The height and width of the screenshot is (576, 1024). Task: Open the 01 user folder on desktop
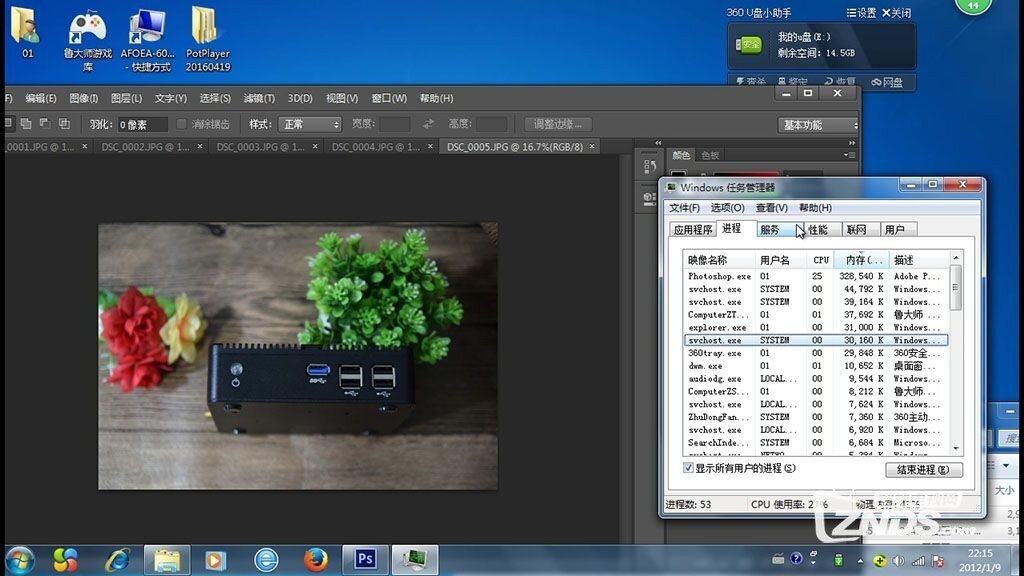click(x=27, y=33)
